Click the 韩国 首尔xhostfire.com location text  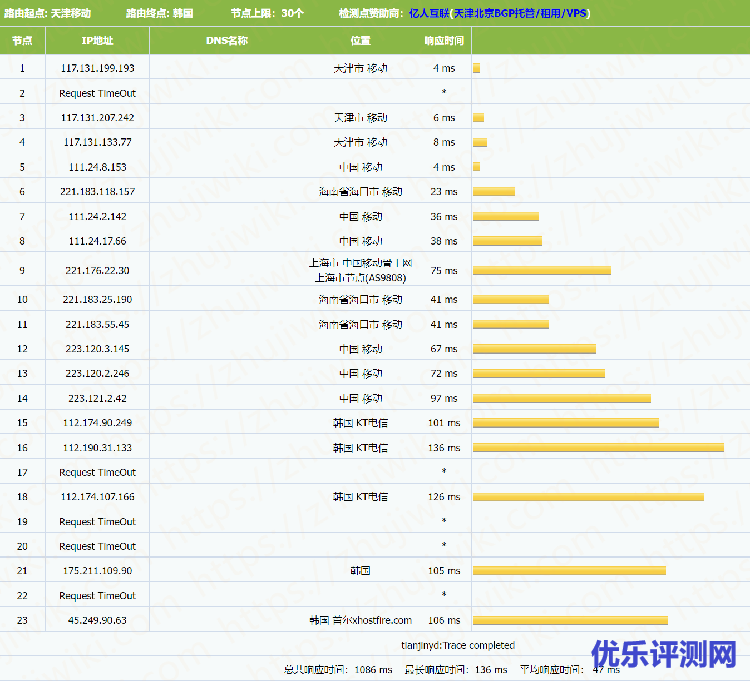(360, 620)
